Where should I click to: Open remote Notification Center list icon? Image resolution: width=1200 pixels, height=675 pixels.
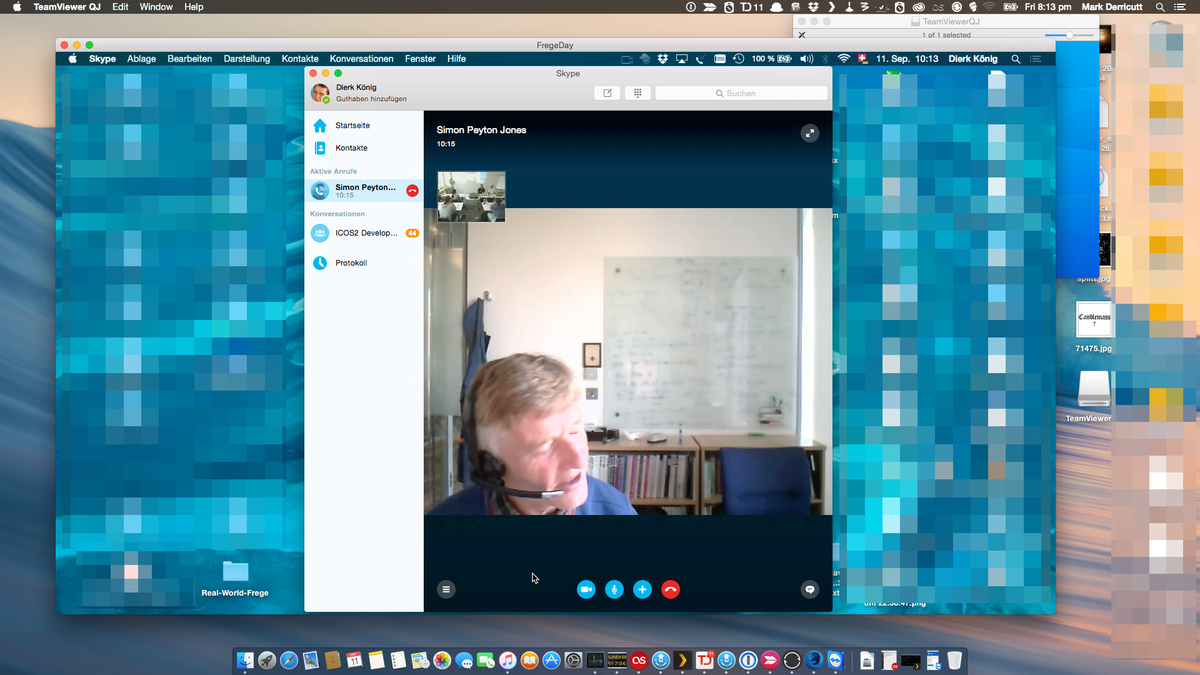[x=1035, y=59]
